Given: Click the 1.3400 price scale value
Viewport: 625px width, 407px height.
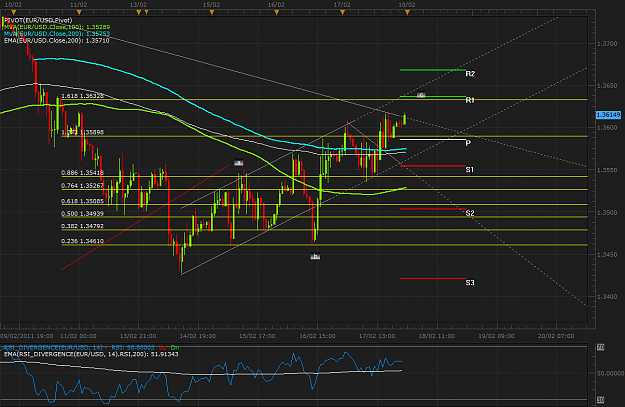Looking at the screenshot, I should [x=607, y=297].
